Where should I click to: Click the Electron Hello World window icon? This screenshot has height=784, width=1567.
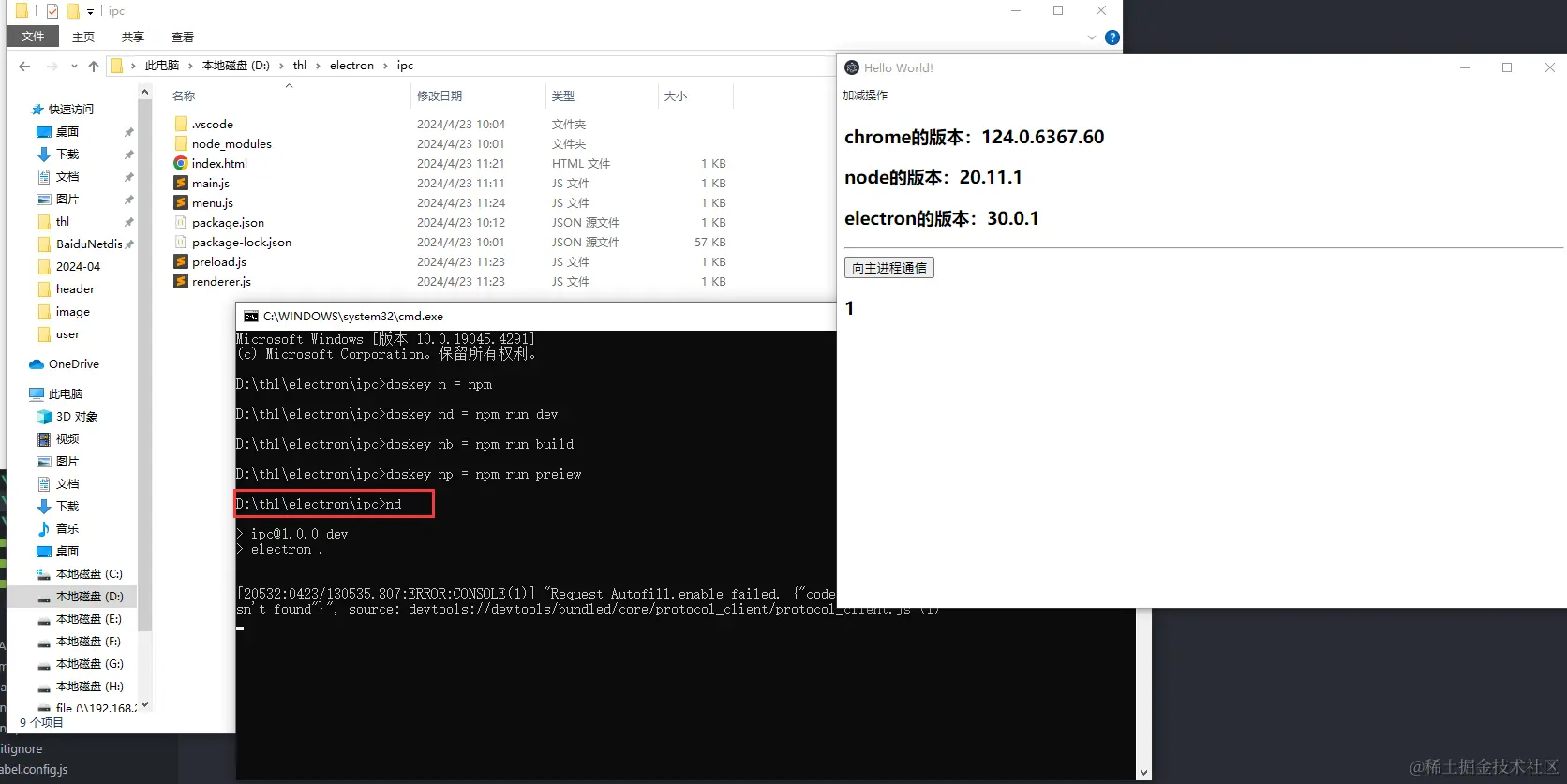[x=852, y=67]
